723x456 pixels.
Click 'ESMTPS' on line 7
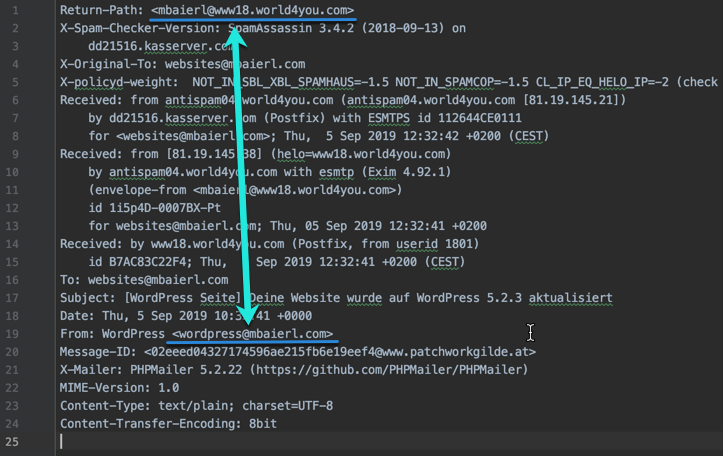pos(389,118)
